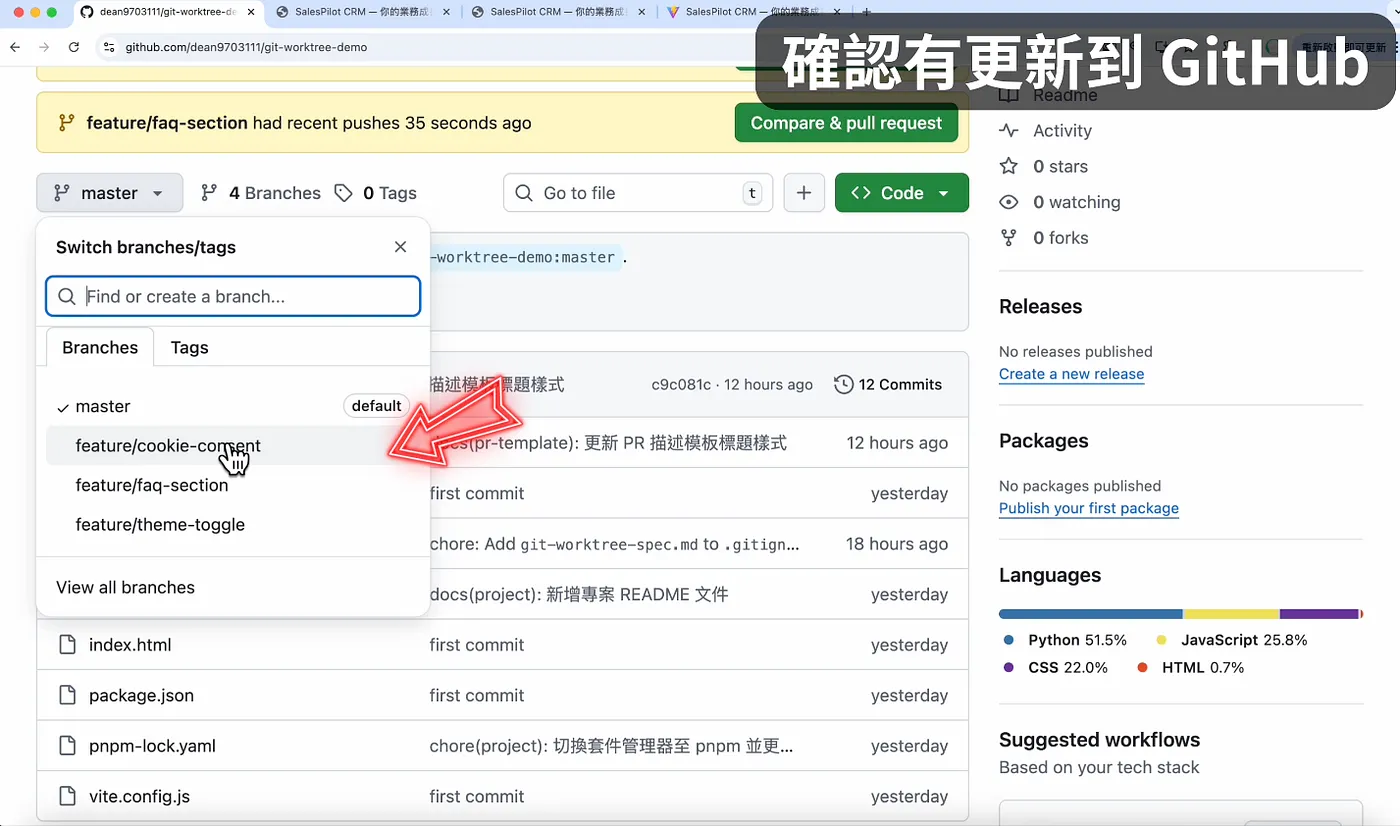Click the file icon next to package.json
The image size is (1400, 826).
(67, 695)
